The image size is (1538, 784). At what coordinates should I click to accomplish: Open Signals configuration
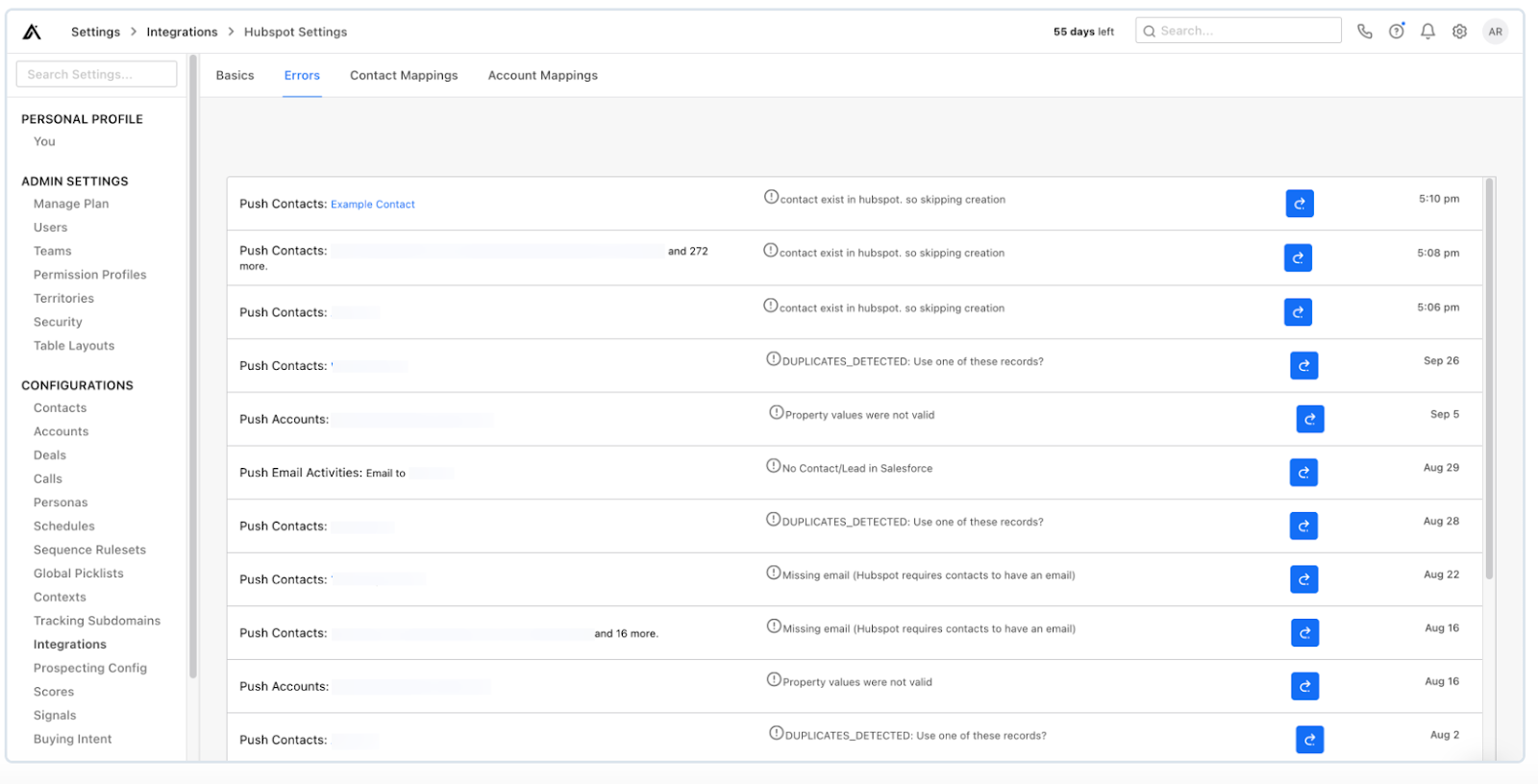55,716
